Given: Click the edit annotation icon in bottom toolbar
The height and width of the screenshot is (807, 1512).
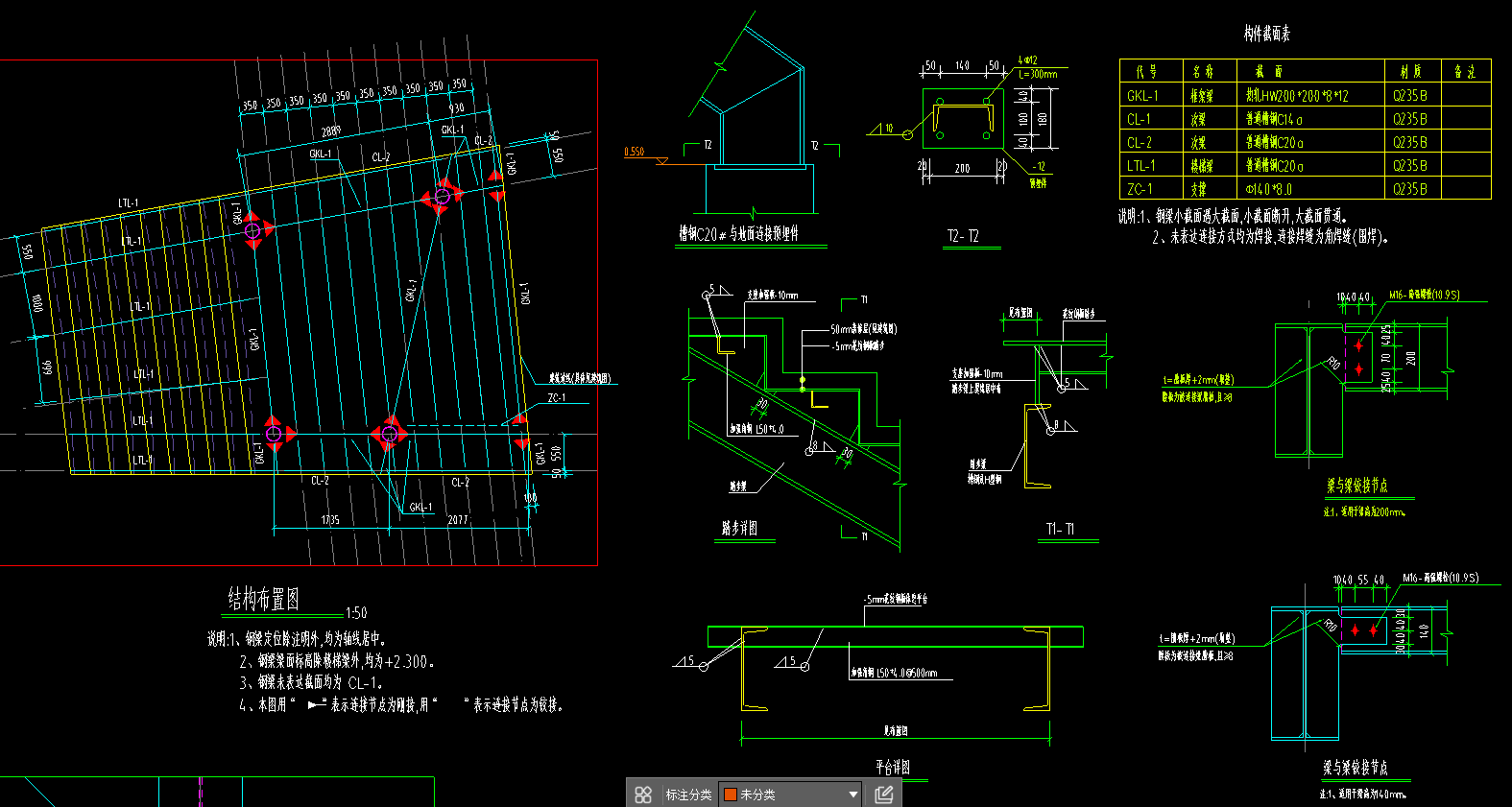Looking at the screenshot, I should [x=884, y=795].
